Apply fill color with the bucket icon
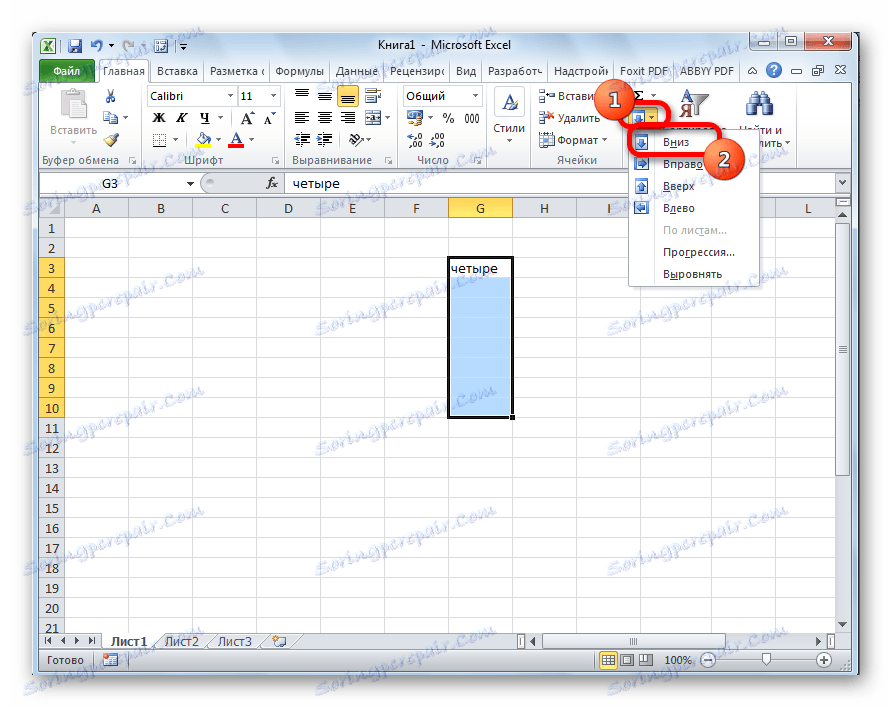 tap(203, 139)
